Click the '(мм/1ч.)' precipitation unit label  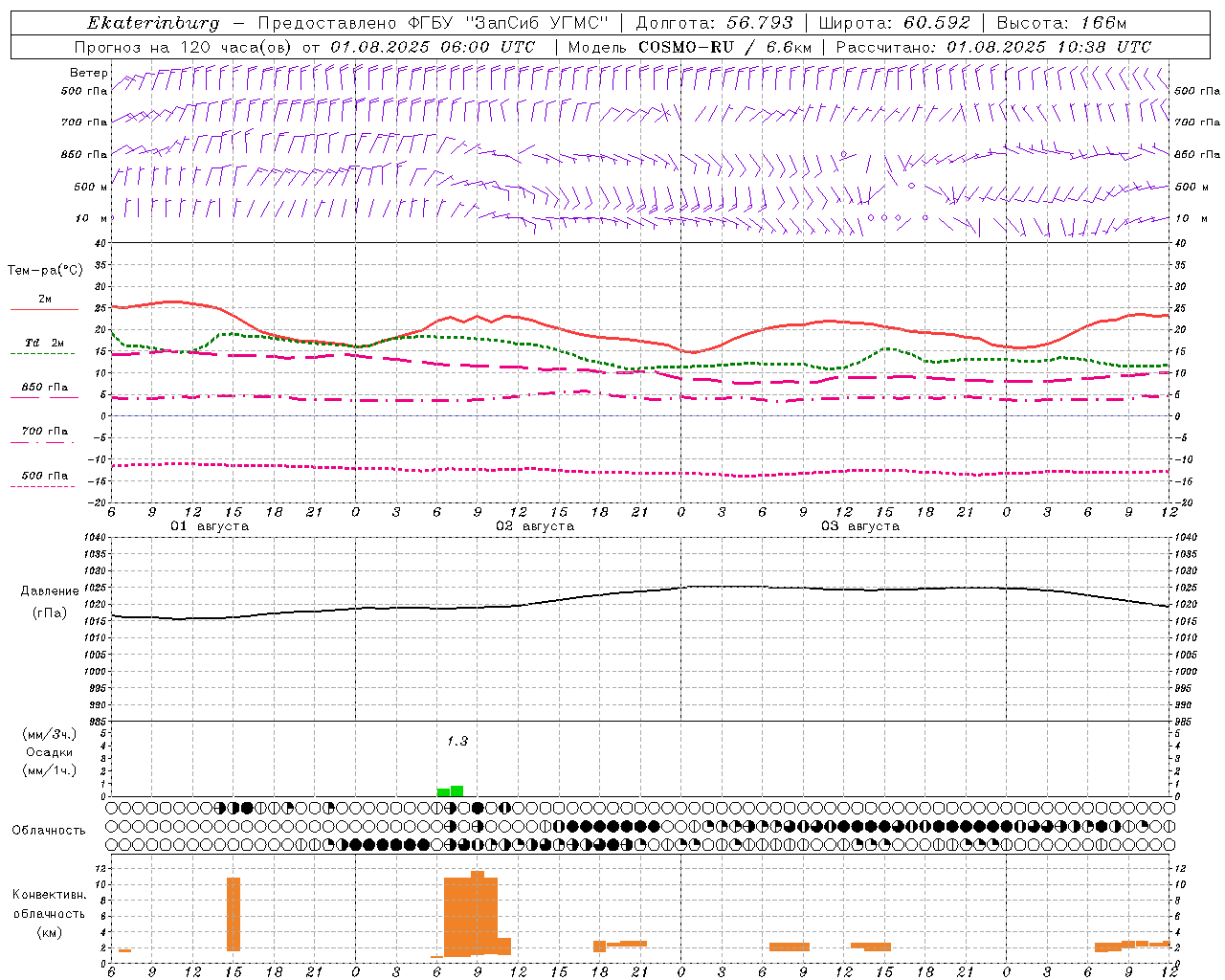(50, 770)
